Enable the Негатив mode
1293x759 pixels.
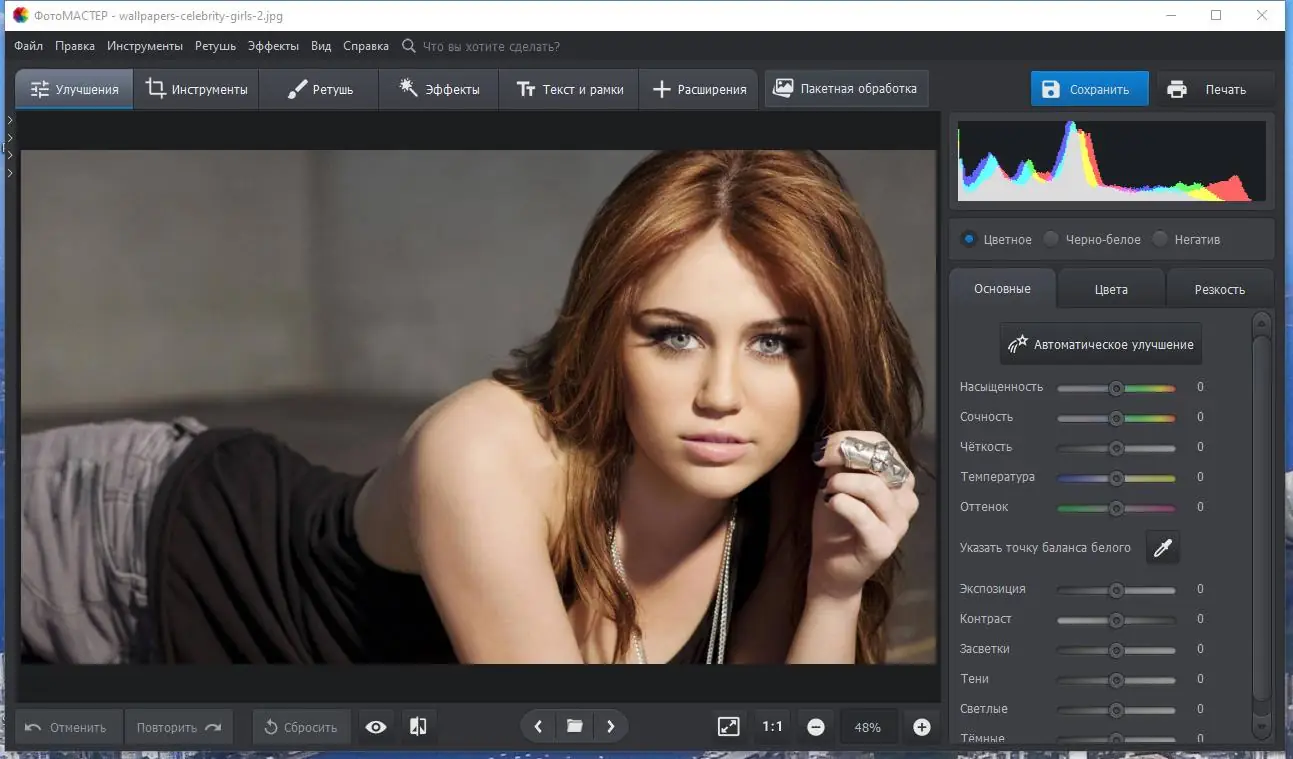pos(1159,239)
